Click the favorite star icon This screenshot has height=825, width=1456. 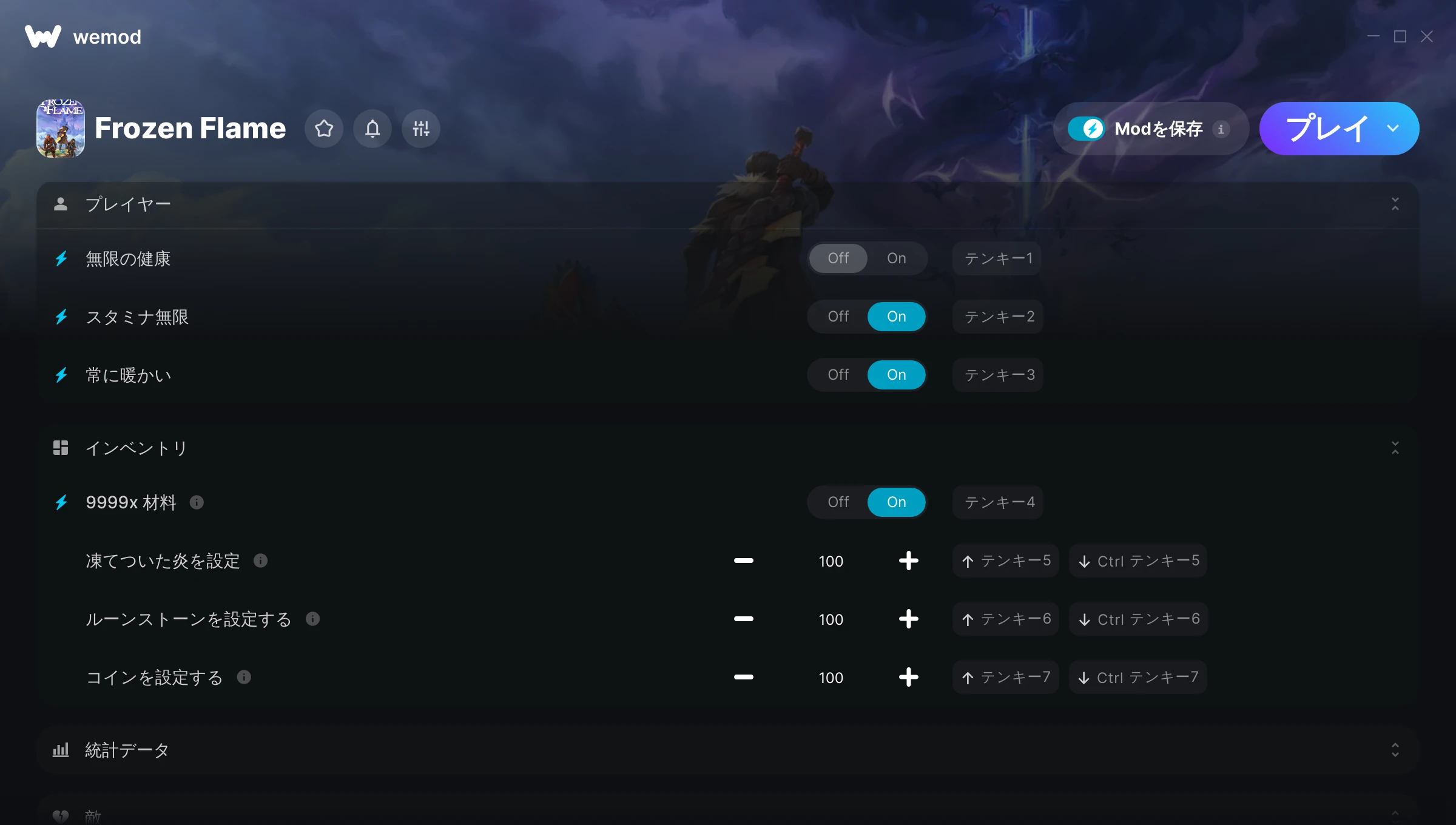point(324,129)
